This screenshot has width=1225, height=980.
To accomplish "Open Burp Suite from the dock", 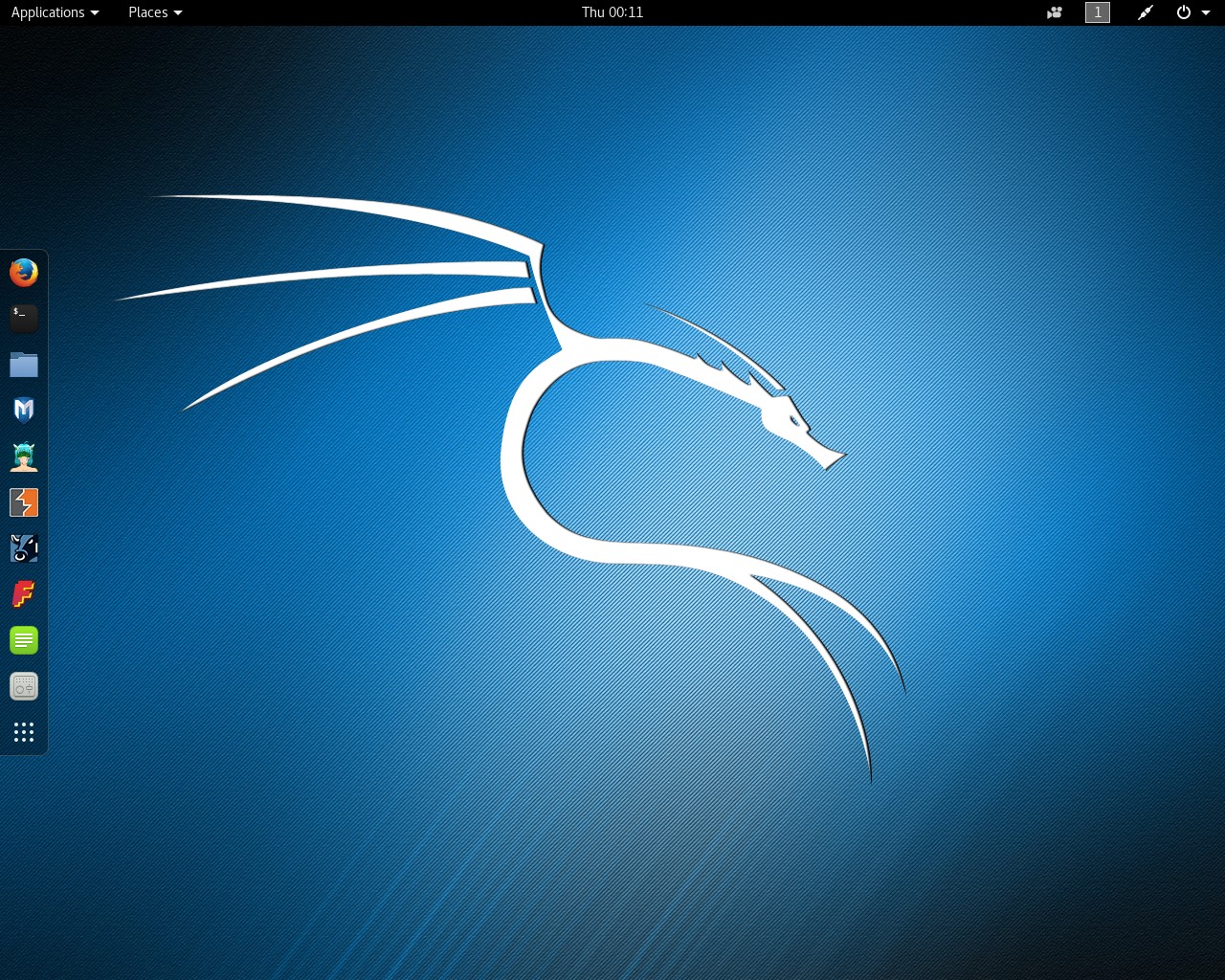I will point(24,502).
